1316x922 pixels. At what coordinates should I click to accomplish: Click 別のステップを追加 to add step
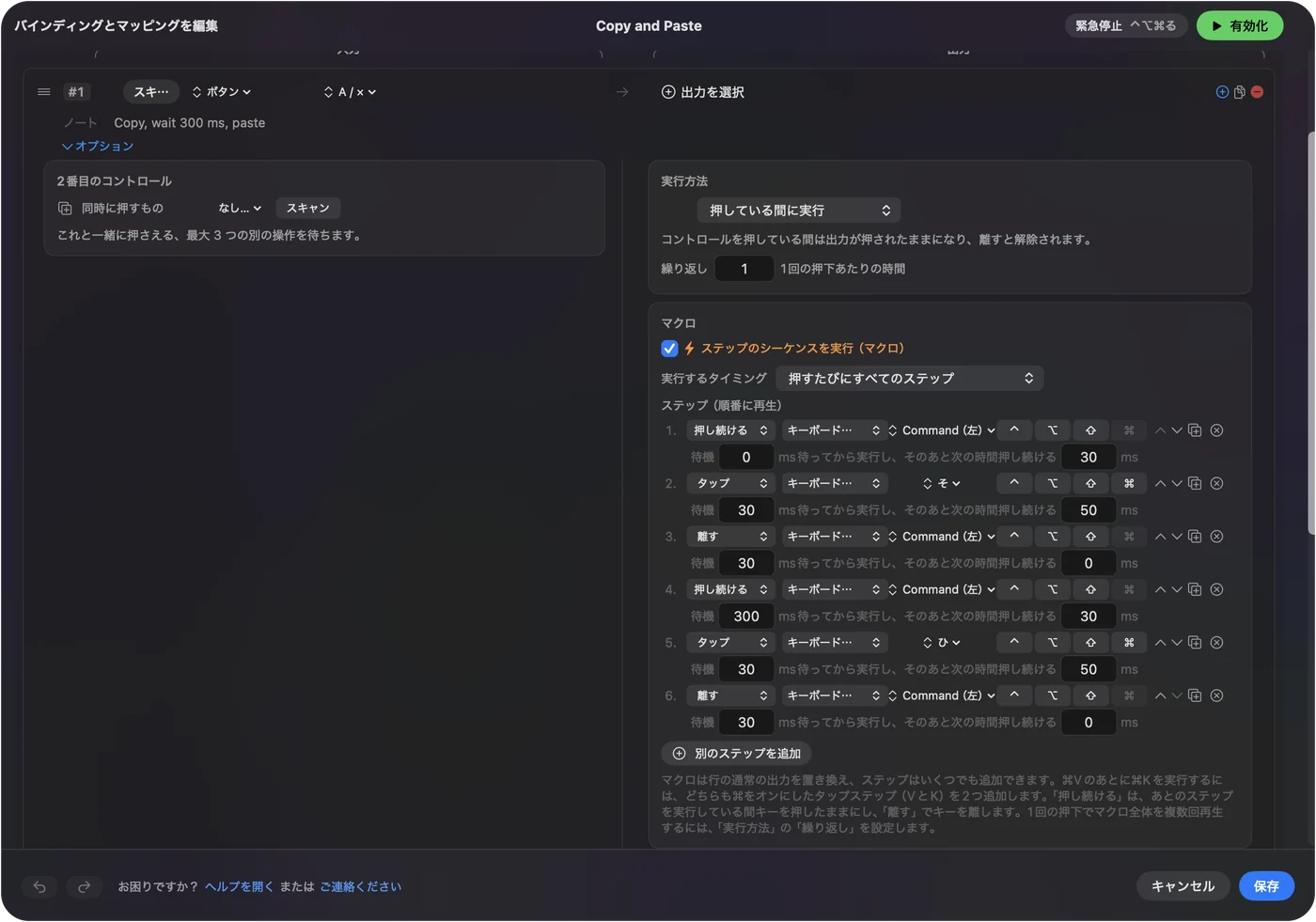[737, 754]
